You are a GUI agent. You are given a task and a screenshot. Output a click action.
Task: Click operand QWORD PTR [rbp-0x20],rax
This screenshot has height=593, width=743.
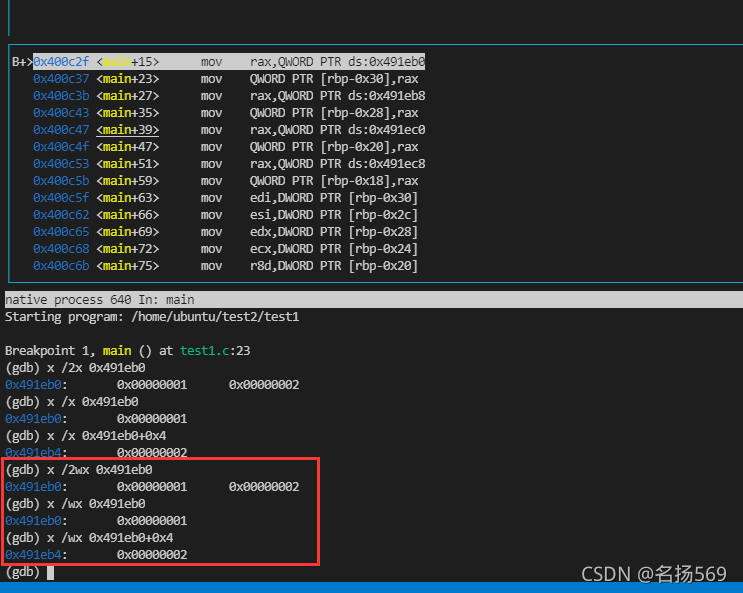pos(334,147)
